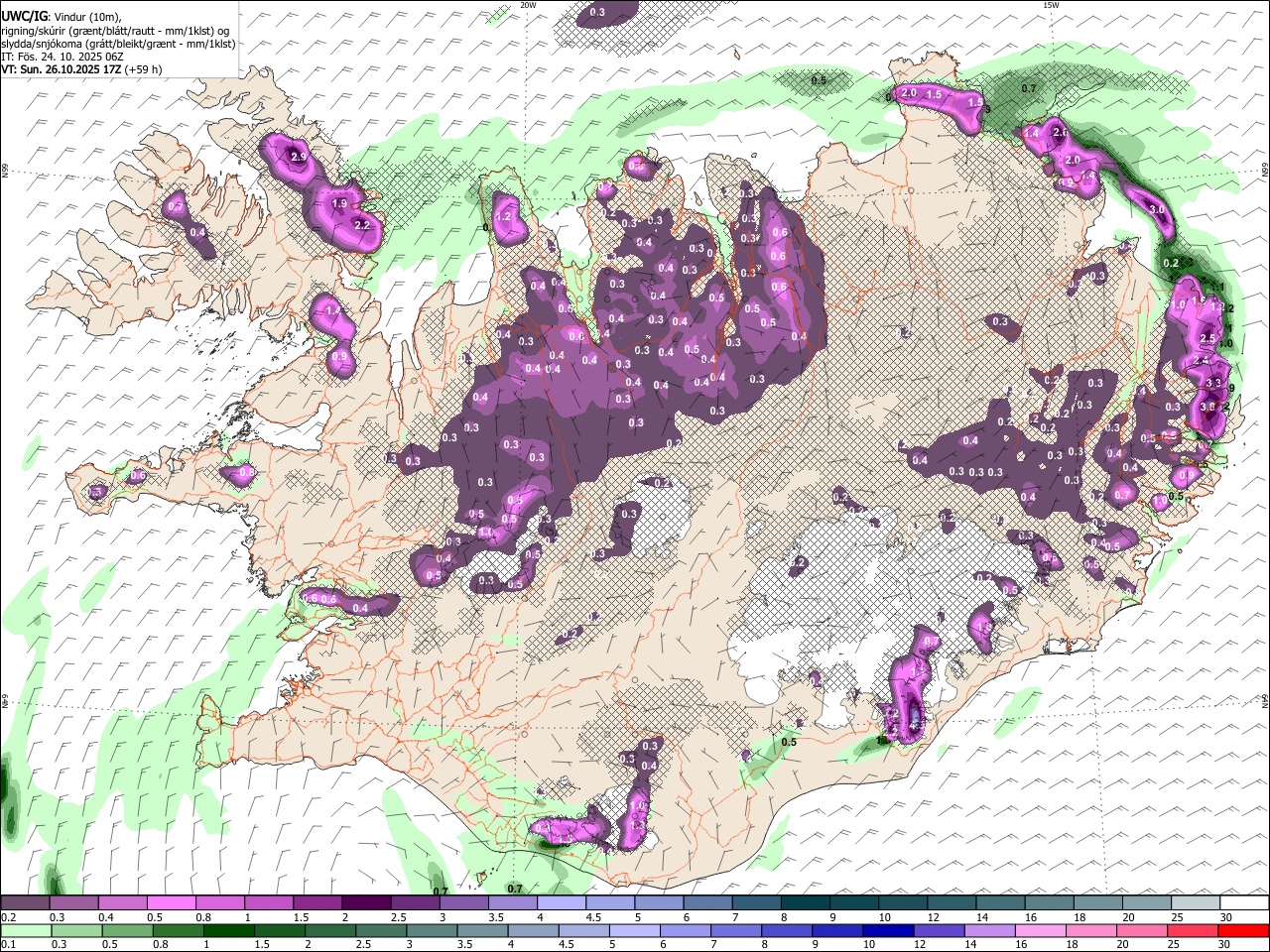
Task: Click the '1.9' precipitation value on the map
Action: (x=339, y=203)
